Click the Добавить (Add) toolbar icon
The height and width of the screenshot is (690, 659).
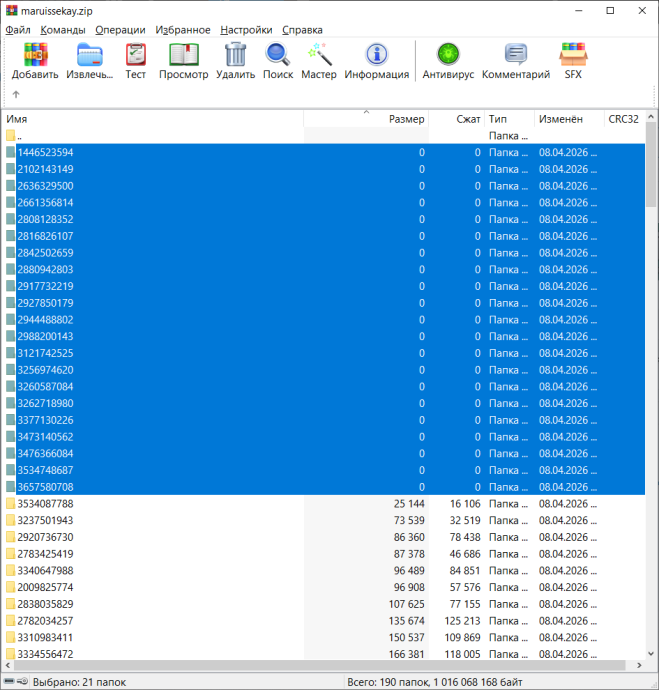click(x=35, y=56)
